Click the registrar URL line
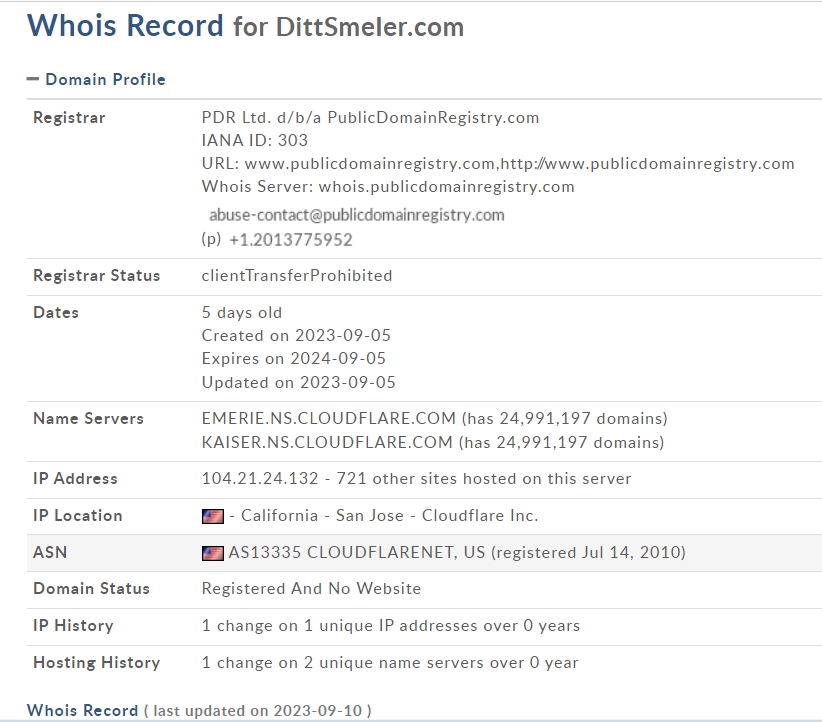The height and width of the screenshot is (722, 822). 498,164
